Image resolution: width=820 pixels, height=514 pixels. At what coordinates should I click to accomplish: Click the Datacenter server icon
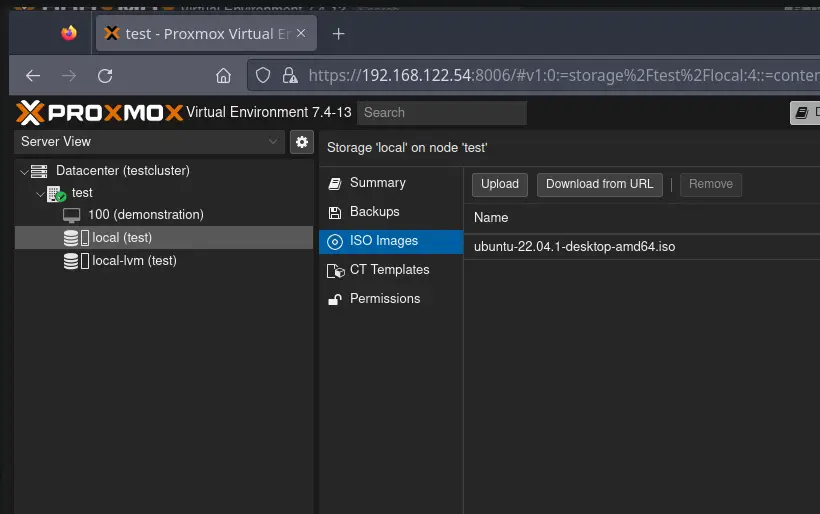39,170
